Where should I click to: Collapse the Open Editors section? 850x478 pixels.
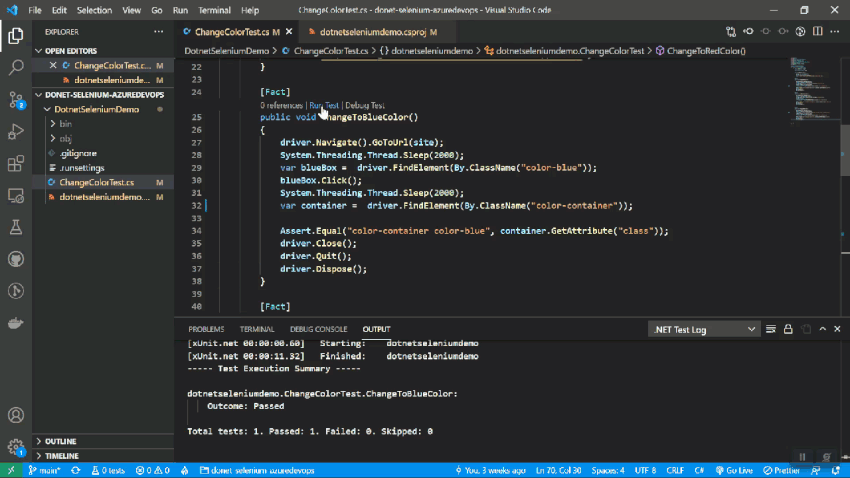103,51
